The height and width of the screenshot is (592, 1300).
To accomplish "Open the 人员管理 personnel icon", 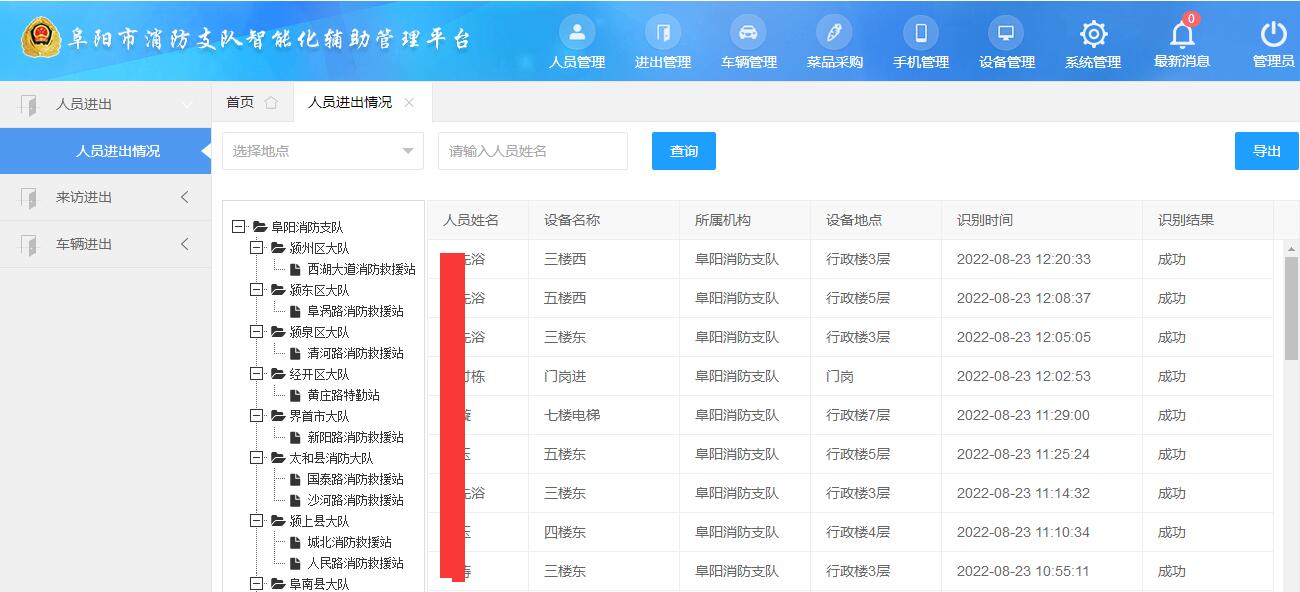I will click(x=577, y=34).
